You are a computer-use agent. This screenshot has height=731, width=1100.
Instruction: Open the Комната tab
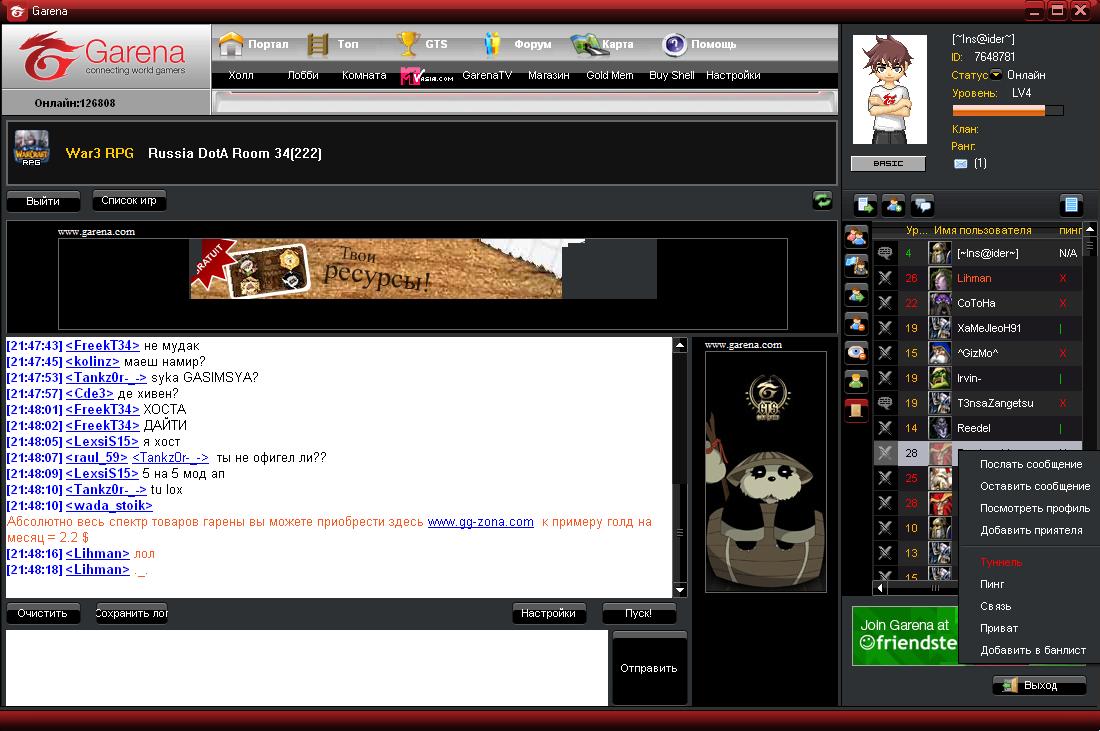[x=364, y=75]
